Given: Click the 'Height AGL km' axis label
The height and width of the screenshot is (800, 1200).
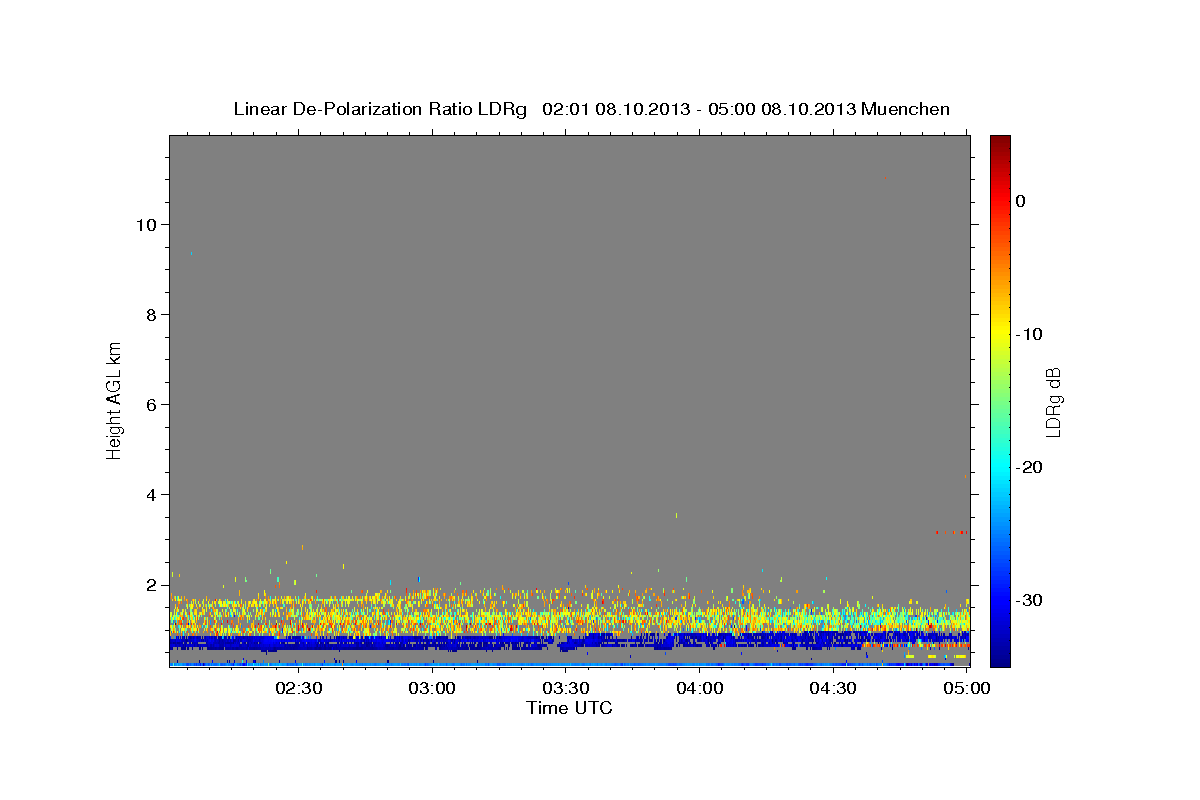Looking at the screenshot, I should tap(114, 400).
